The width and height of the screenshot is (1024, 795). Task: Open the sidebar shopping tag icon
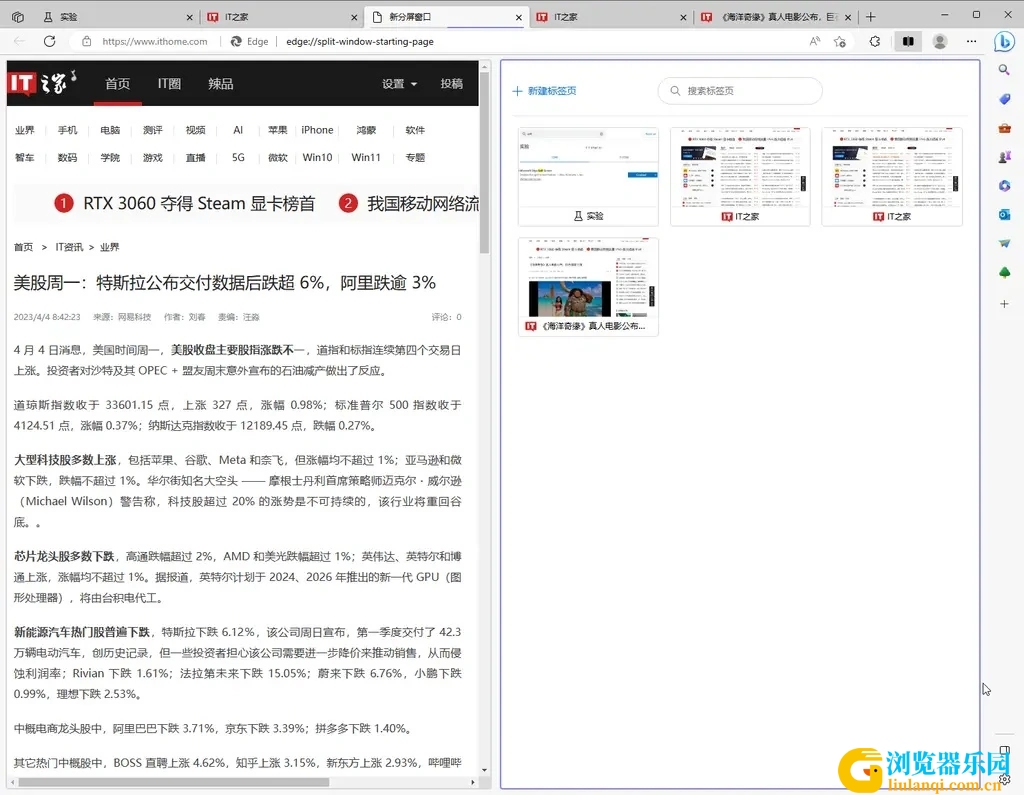tap(1004, 99)
